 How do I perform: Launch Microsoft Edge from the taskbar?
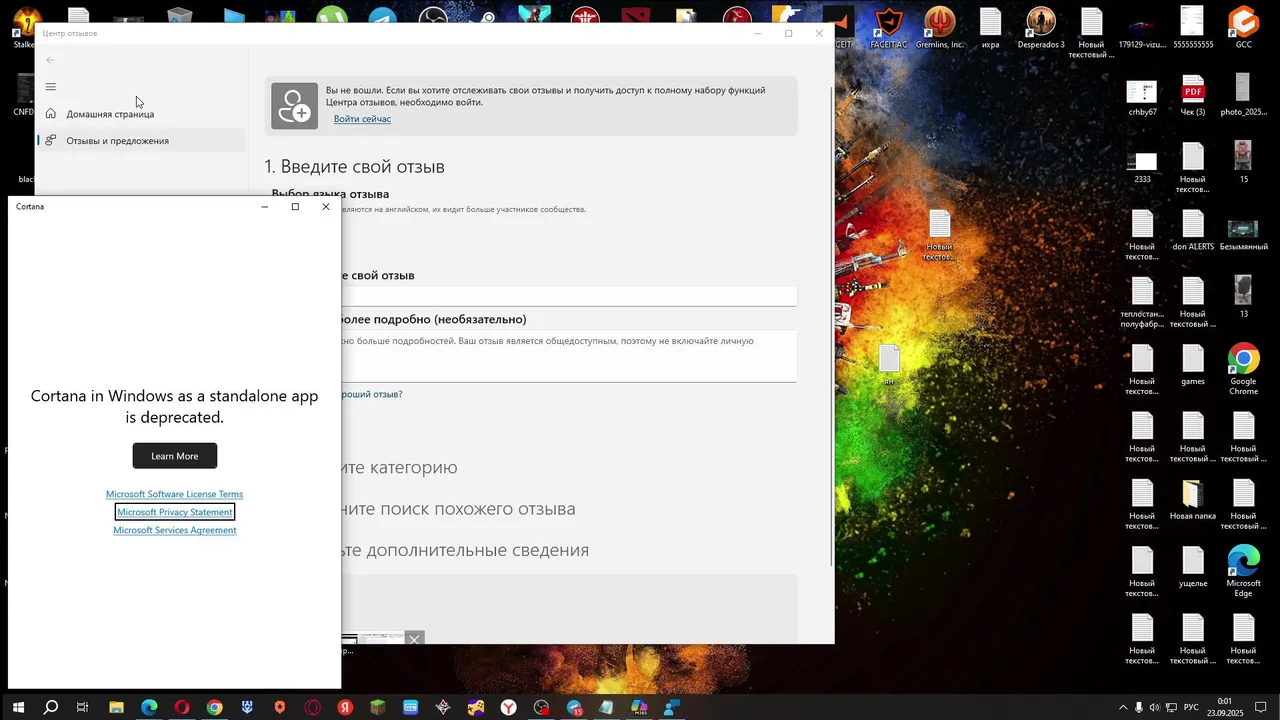pos(149,707)
